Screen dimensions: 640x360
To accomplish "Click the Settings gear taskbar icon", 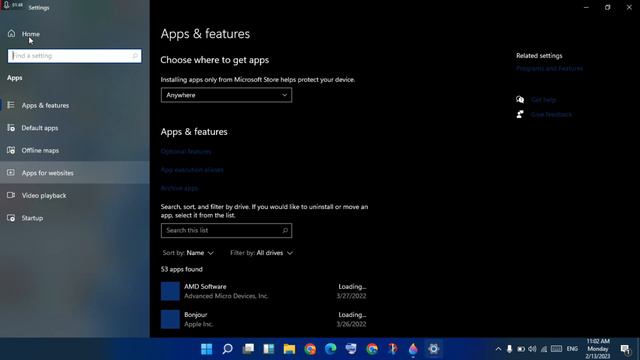I will click(x=433, y=349).
